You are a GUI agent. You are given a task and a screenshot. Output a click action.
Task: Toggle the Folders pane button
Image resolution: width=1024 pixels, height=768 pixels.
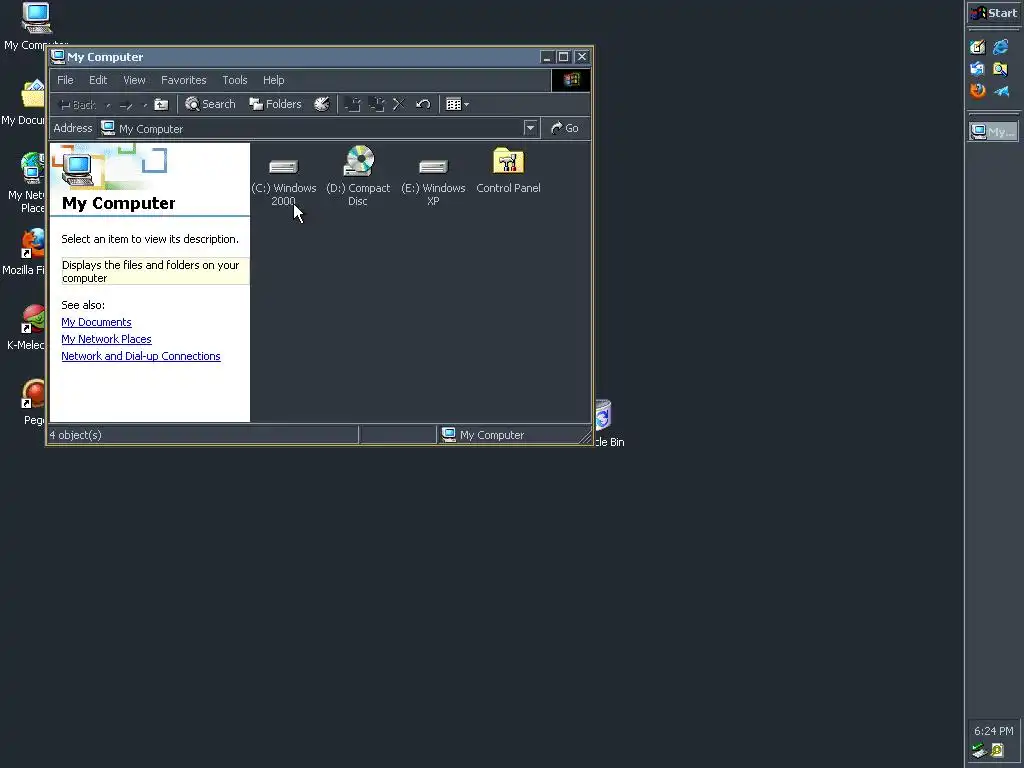point(275,104)
